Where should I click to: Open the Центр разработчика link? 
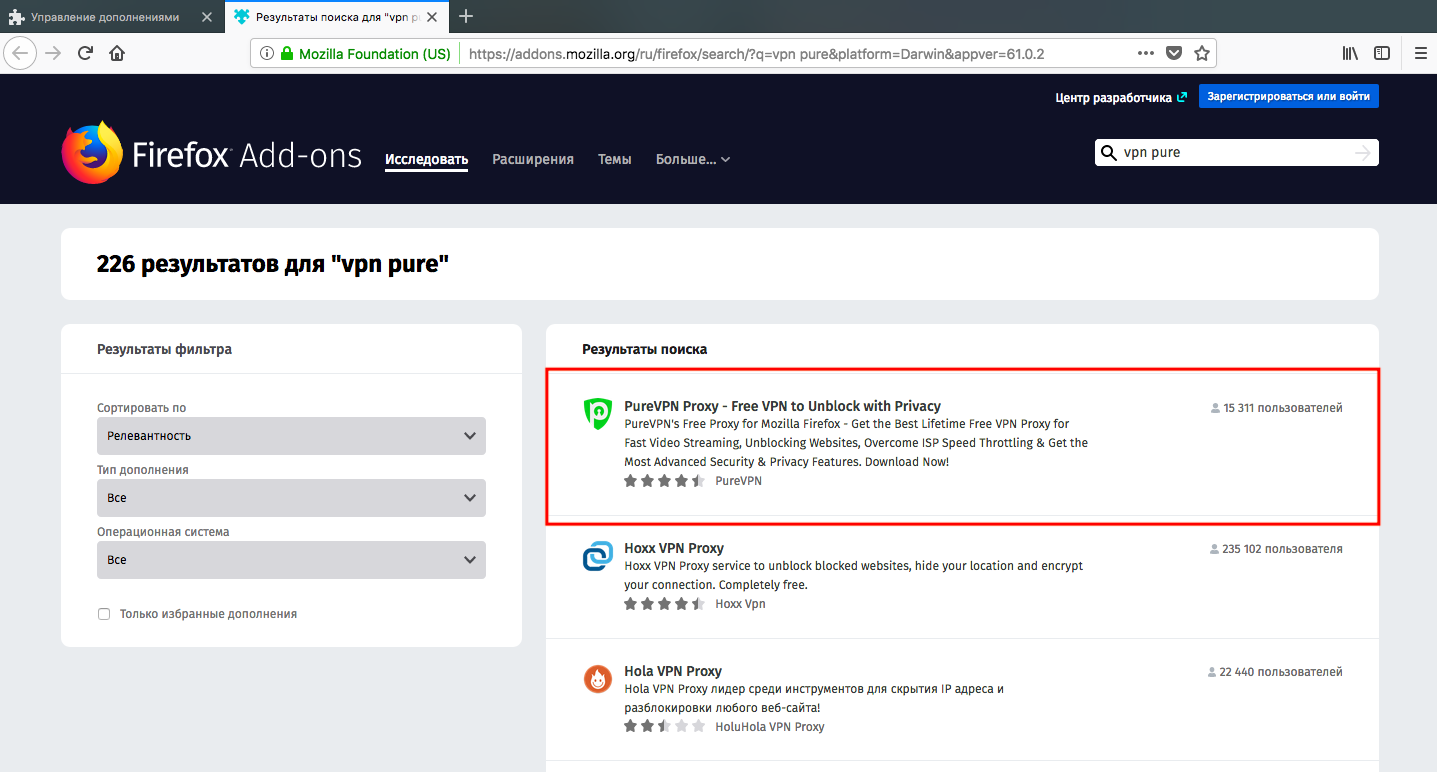(1121, 97)
